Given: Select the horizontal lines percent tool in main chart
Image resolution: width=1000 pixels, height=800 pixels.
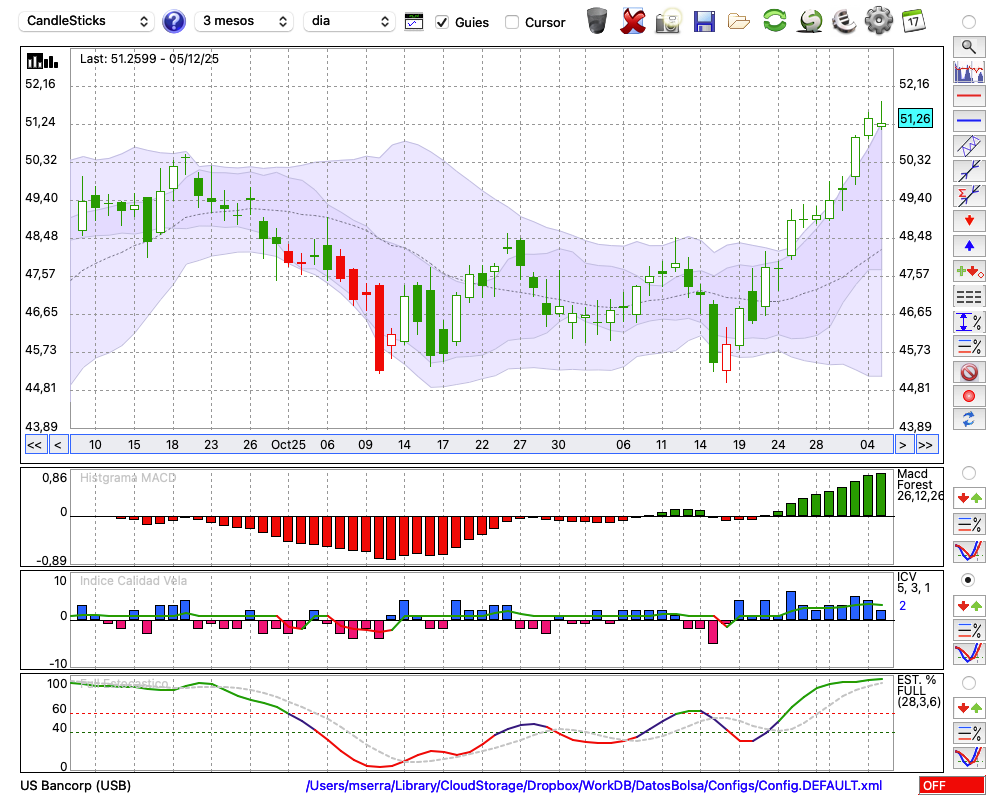Looking at the screenshot, I should (x=969, y=346).
